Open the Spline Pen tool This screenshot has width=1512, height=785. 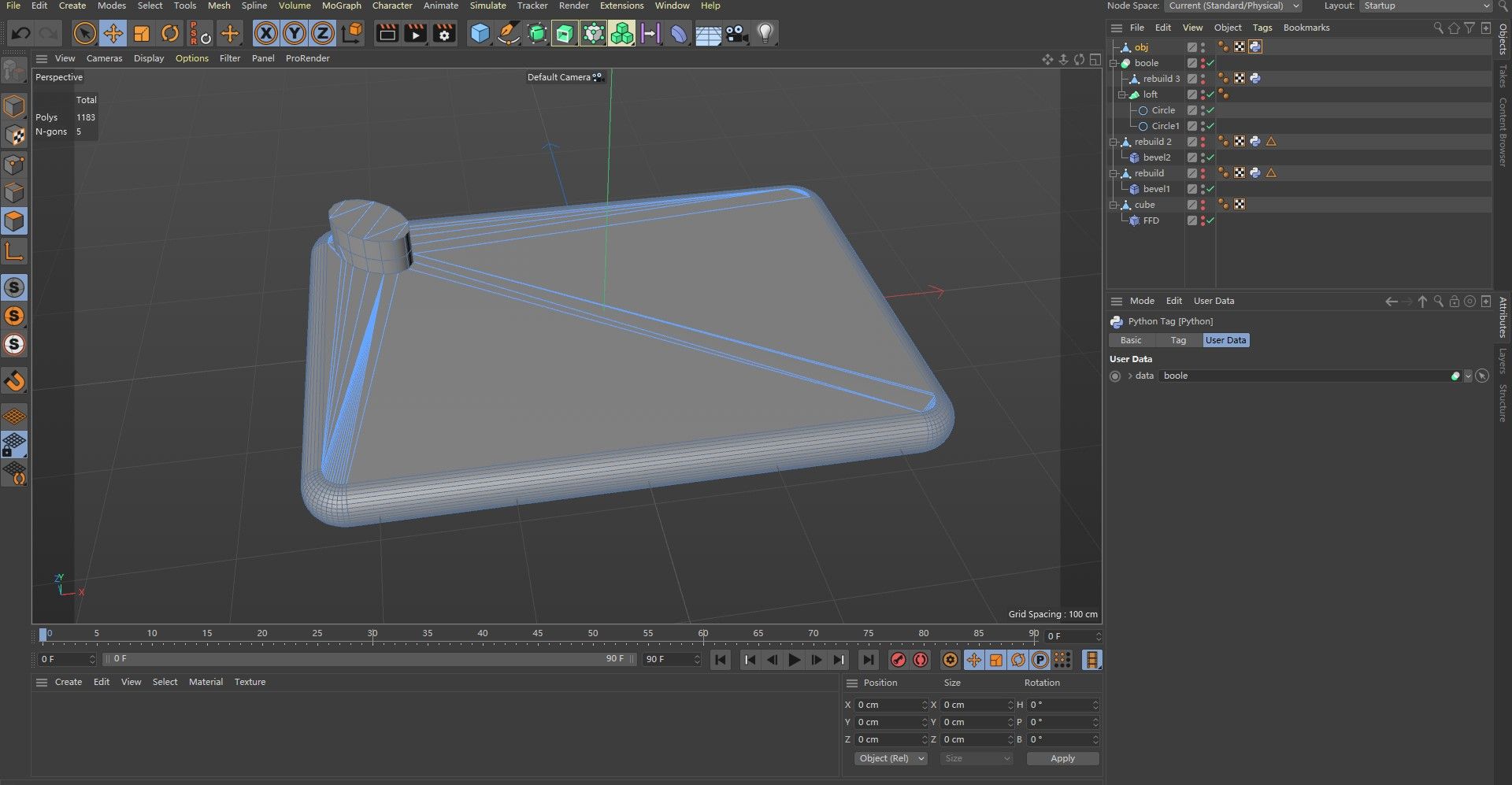[509, 33]
